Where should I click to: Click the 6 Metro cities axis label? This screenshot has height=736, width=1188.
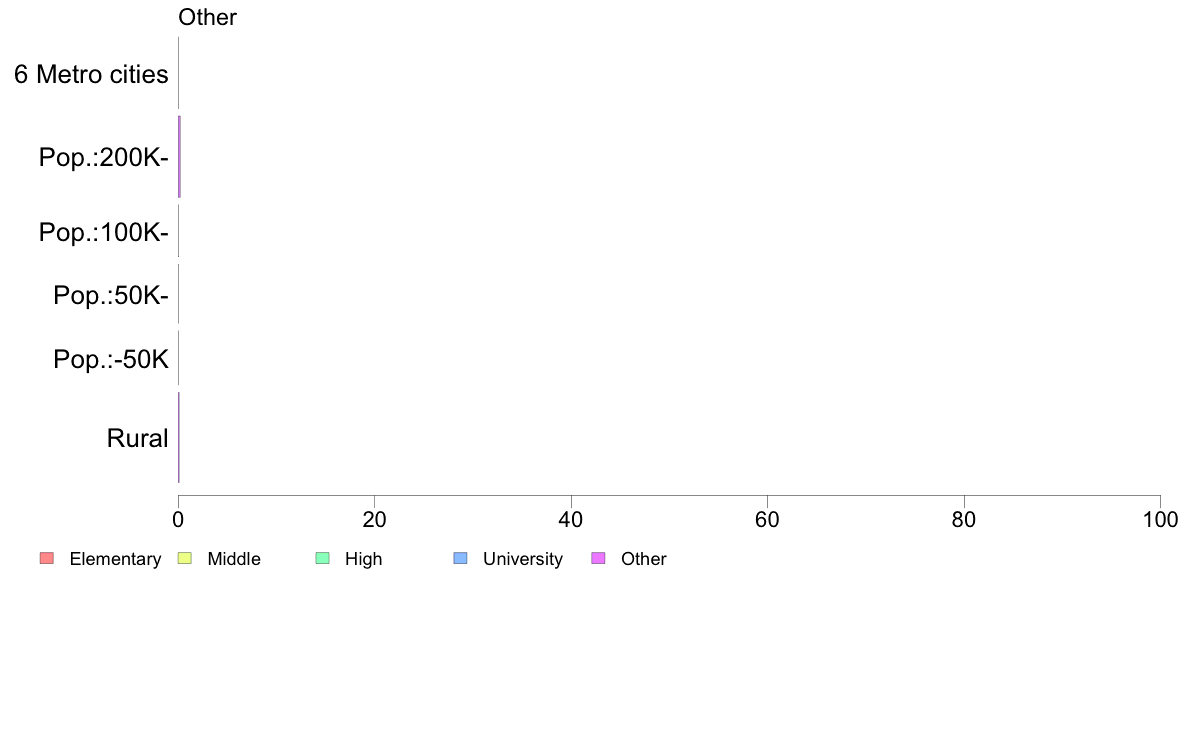[x=91, y=74]
